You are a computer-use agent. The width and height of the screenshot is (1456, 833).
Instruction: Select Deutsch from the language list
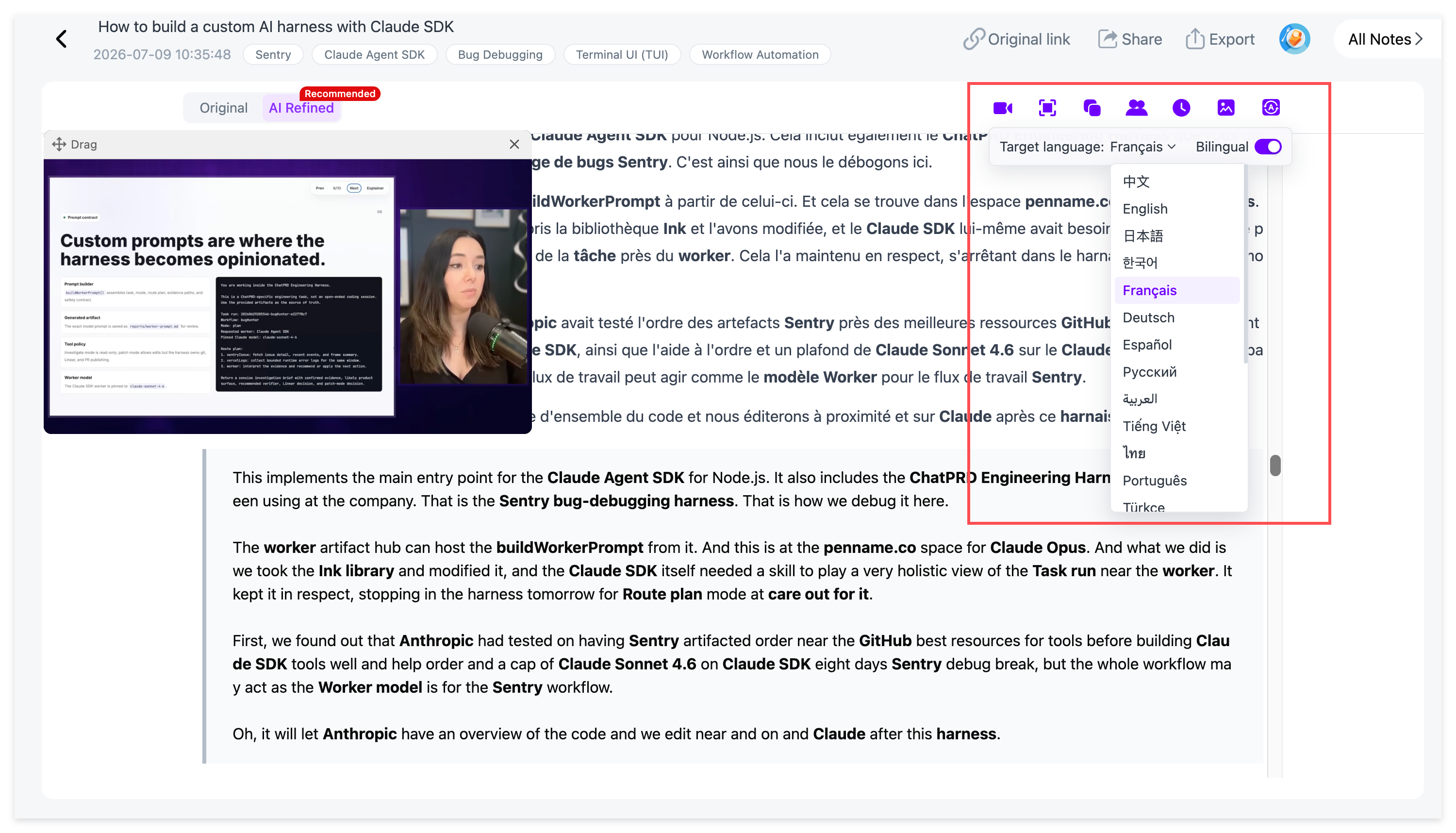tap(1176, 317)
